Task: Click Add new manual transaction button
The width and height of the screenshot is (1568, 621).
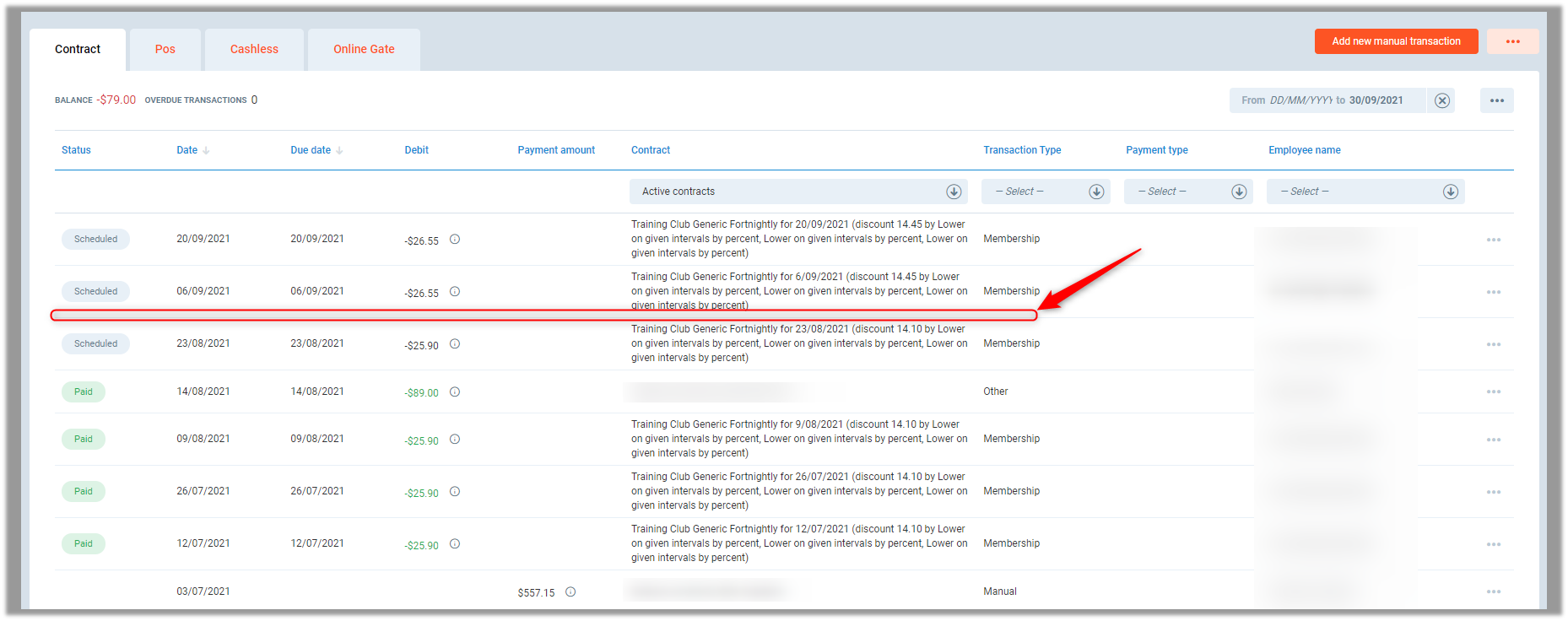Action: [1396, 41]
